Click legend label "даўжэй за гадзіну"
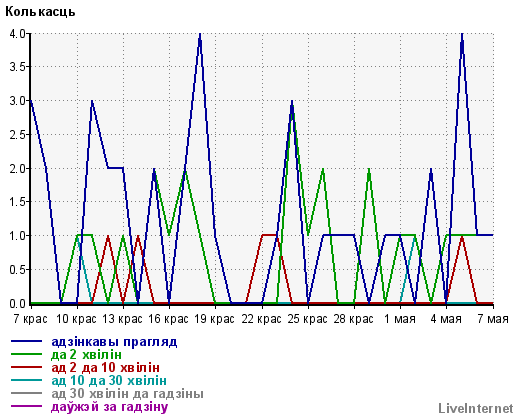This screenshot has width=520, height=418. (110, 407)
